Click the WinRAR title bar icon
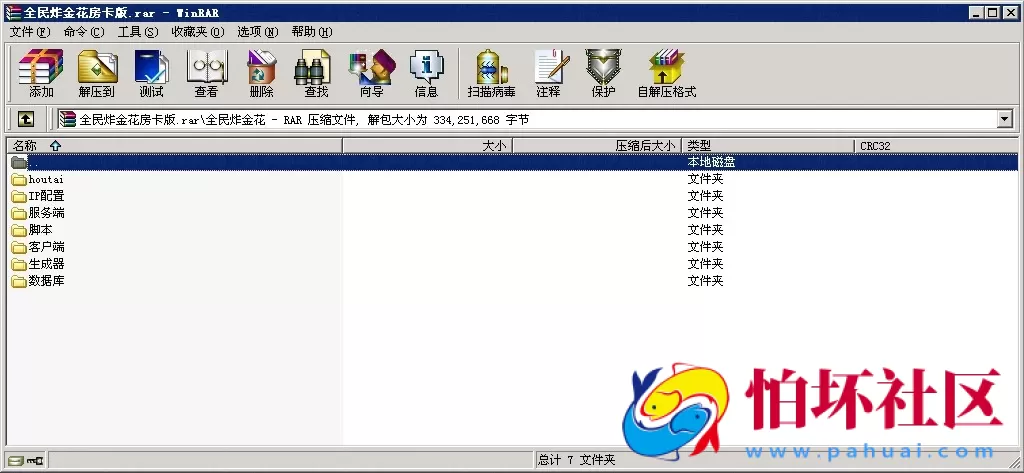Viewport: 1024px width, 473px height. coord(12,12)
